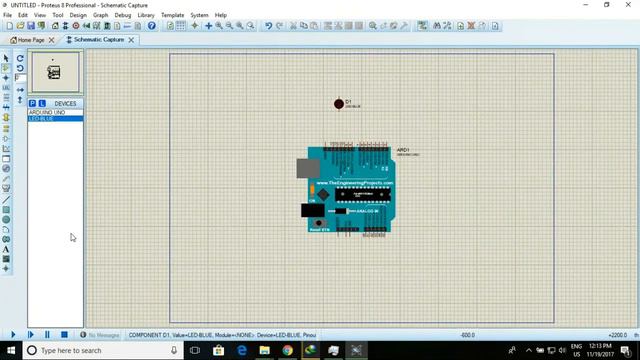640x360 pixels.
Task: Open the Microsoft Store taskbar icon
Action: click(218, 350)
